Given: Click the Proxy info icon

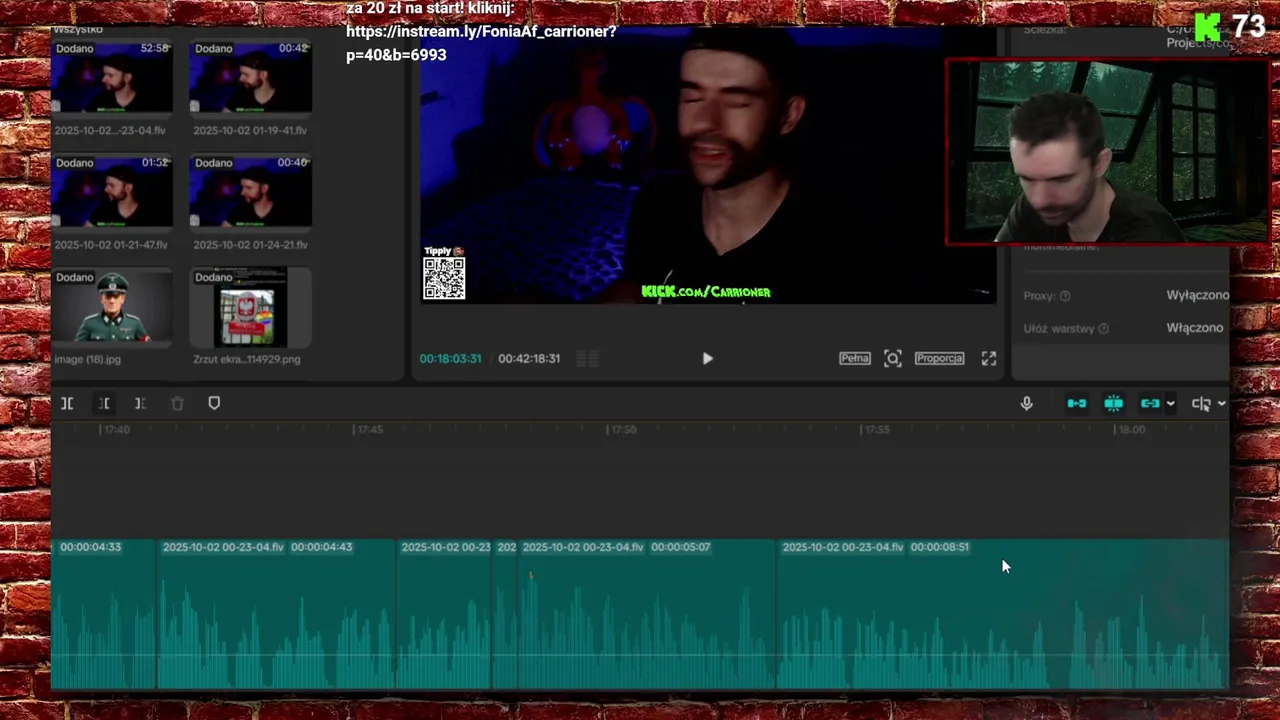Looking at the screenshot, I should pos(1065,296).
